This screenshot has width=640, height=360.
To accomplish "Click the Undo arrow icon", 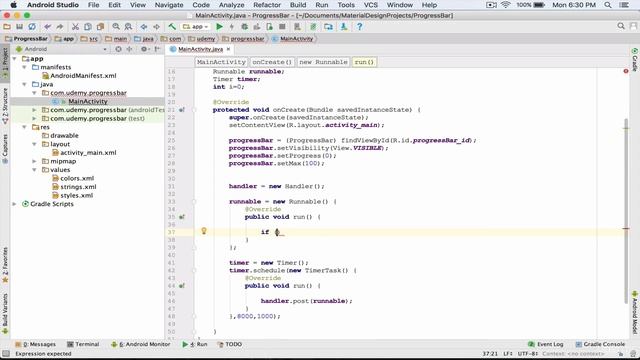I will click(x=48, y=27).
